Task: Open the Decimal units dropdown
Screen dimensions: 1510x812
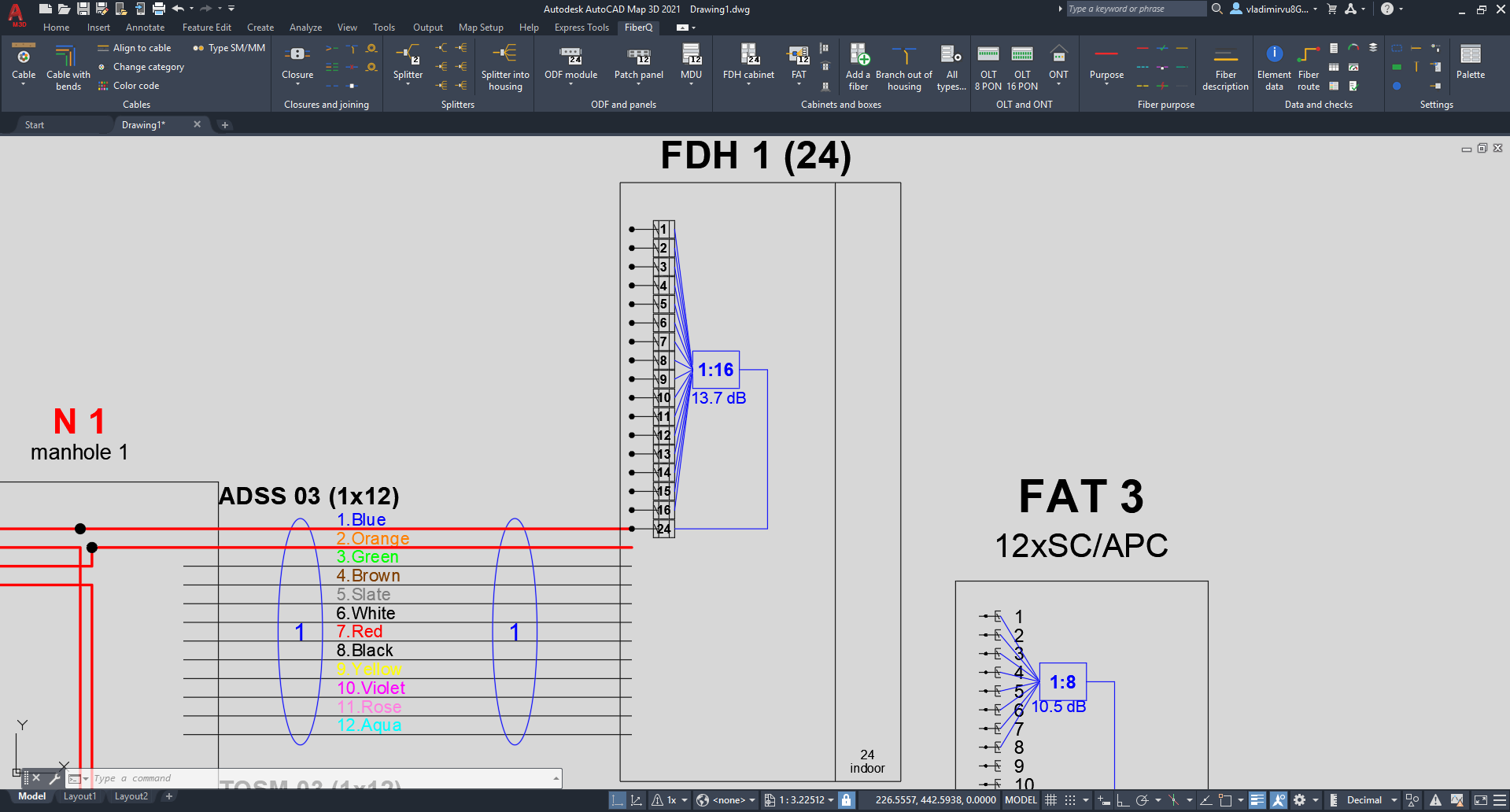Action: coord(1371,800)
